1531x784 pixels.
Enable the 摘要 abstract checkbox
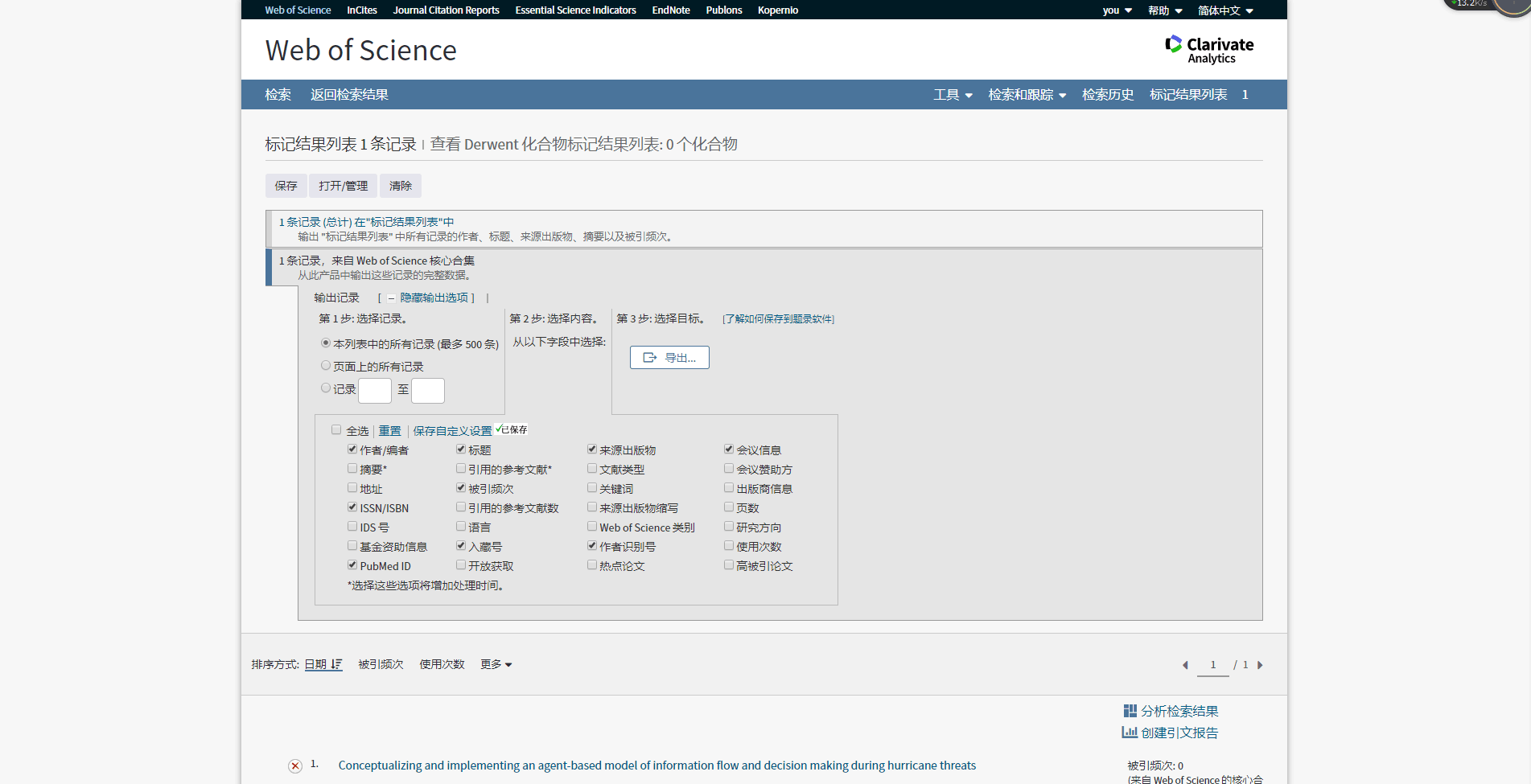coord(352,468)
